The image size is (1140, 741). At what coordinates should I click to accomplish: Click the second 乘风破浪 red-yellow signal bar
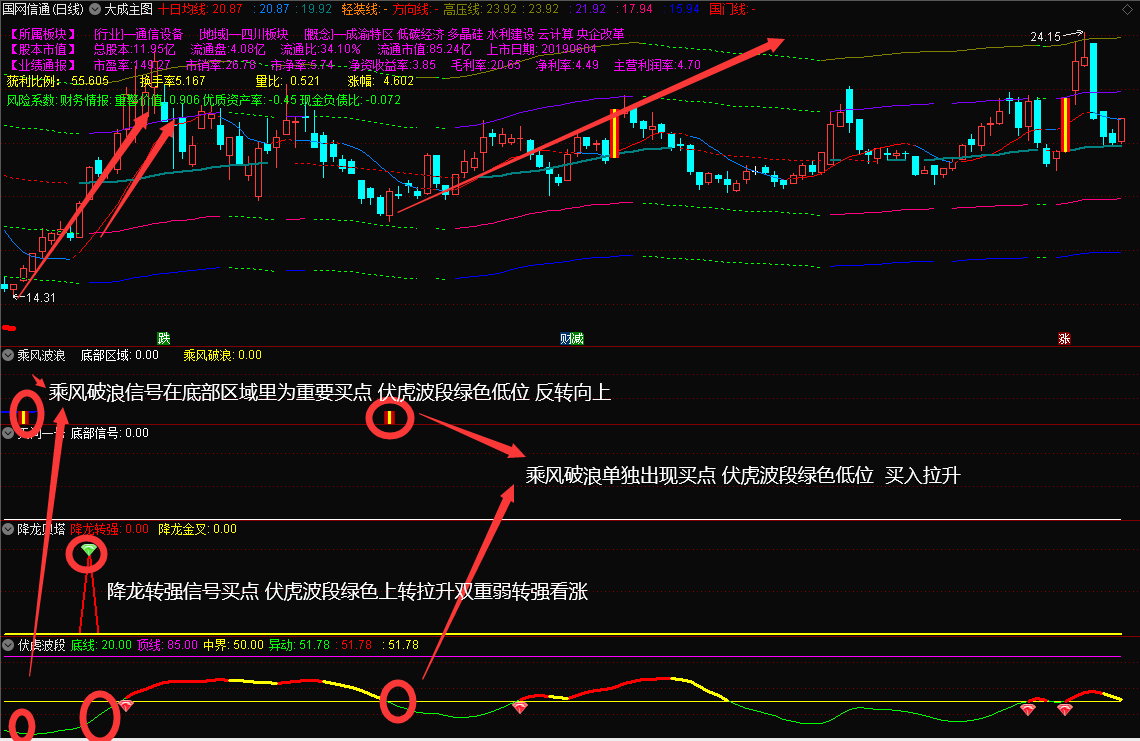389,417
